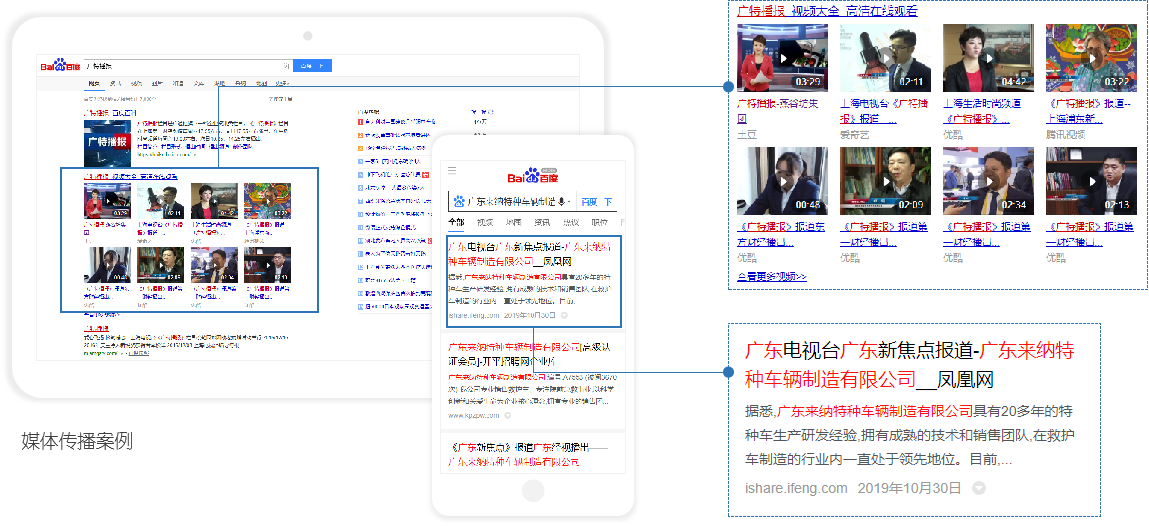
Task: Click the 腾讯视频 source label
Action: pyautogui.click(x=1065, y=135)
